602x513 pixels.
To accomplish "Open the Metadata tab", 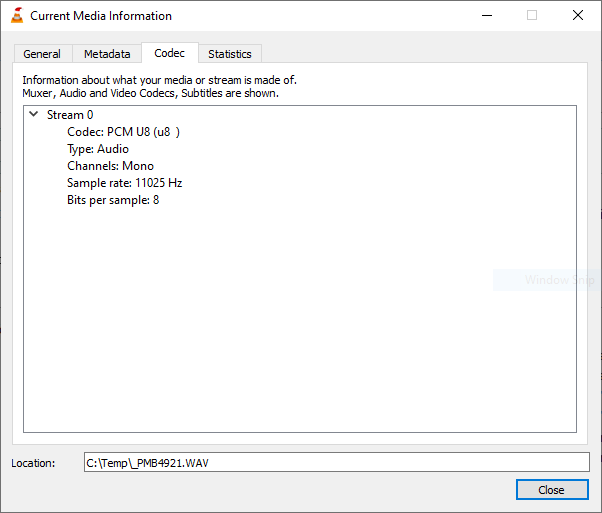I will [x=107, y=54].
